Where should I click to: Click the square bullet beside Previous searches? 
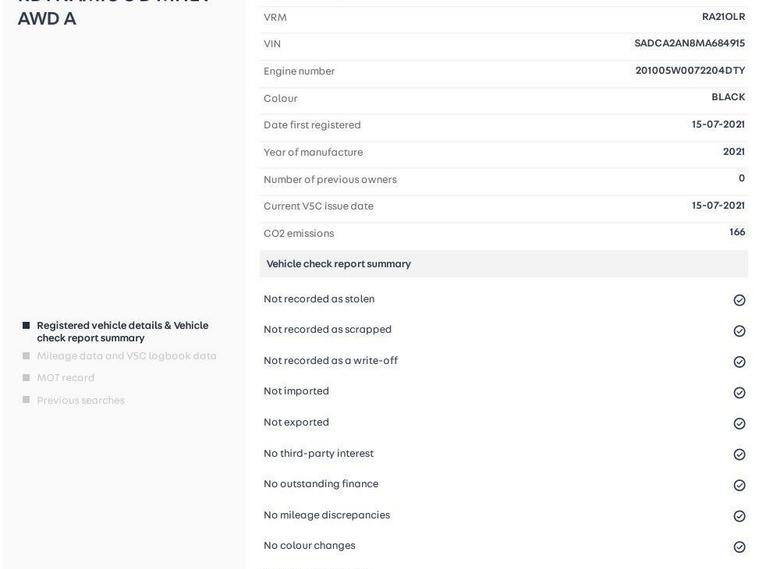pos(26,400)
